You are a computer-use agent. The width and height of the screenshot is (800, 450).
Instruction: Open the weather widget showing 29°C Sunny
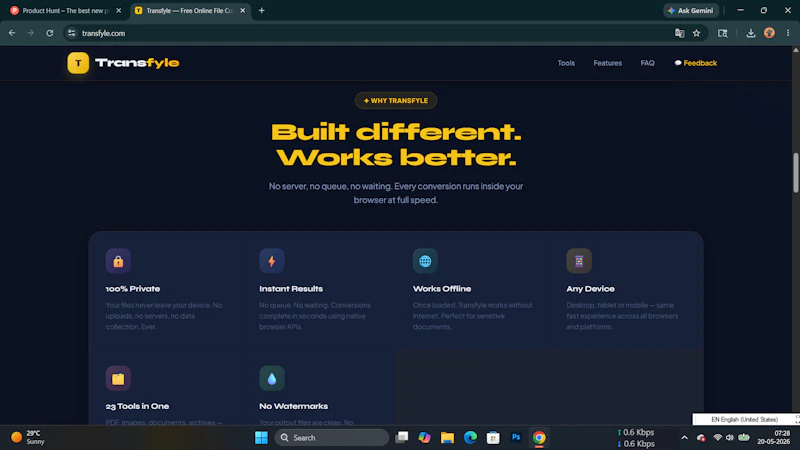click(x=28, y=437)
